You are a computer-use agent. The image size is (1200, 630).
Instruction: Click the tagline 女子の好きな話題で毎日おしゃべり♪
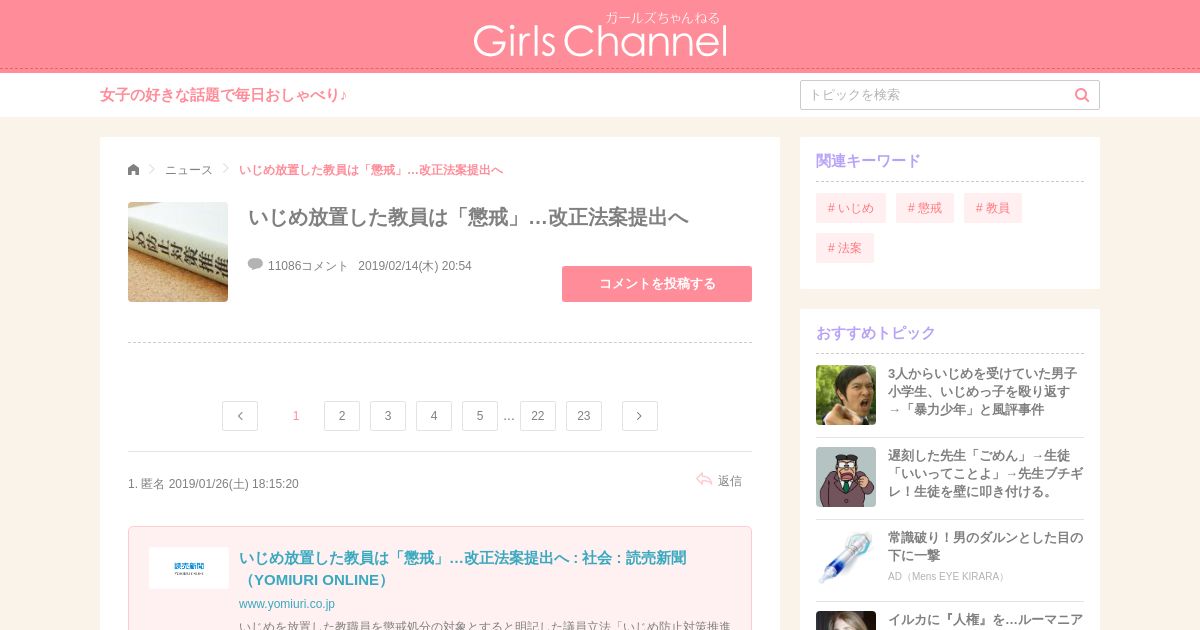point(224,95)
